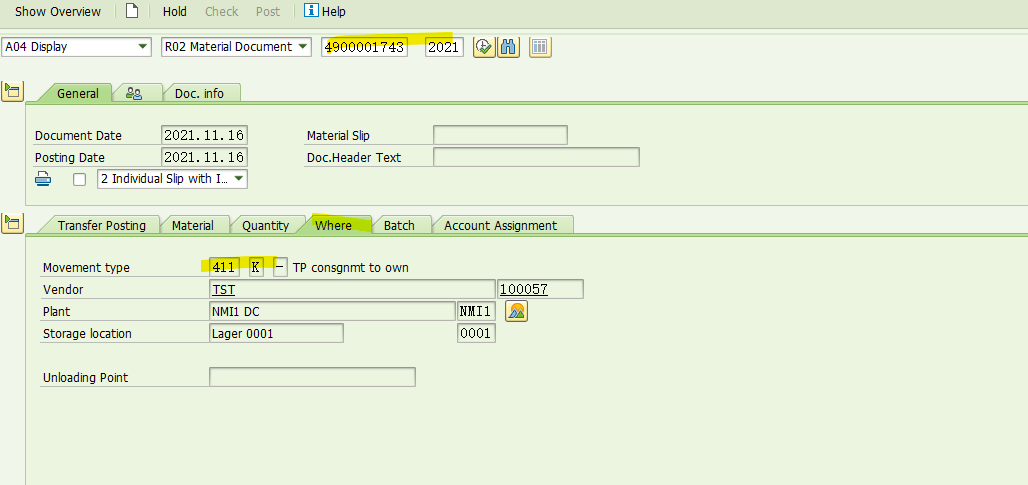Follow the TST vendor link
The width and height of the screenshot is (1028, 485).
pyautogui.click(x=224, y=289)
